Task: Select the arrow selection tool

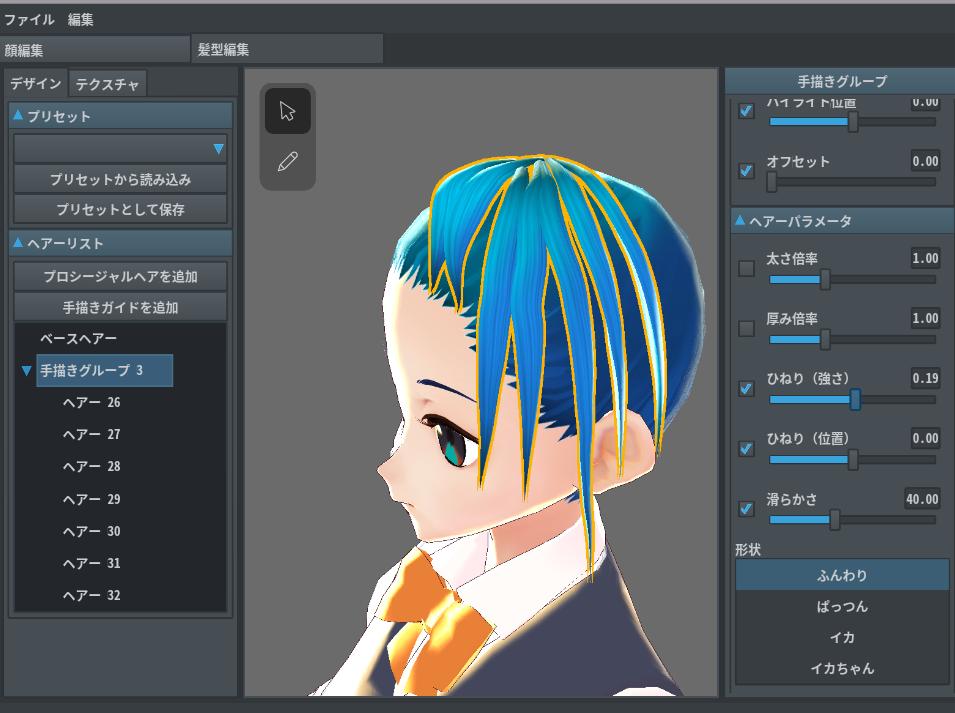Action: click(287, 111)
